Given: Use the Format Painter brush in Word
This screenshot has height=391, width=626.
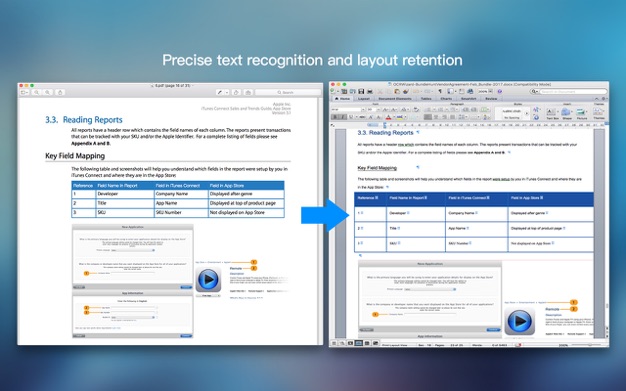Looking at the screenshot, I should pyautogui.click(x=405, y=91).
